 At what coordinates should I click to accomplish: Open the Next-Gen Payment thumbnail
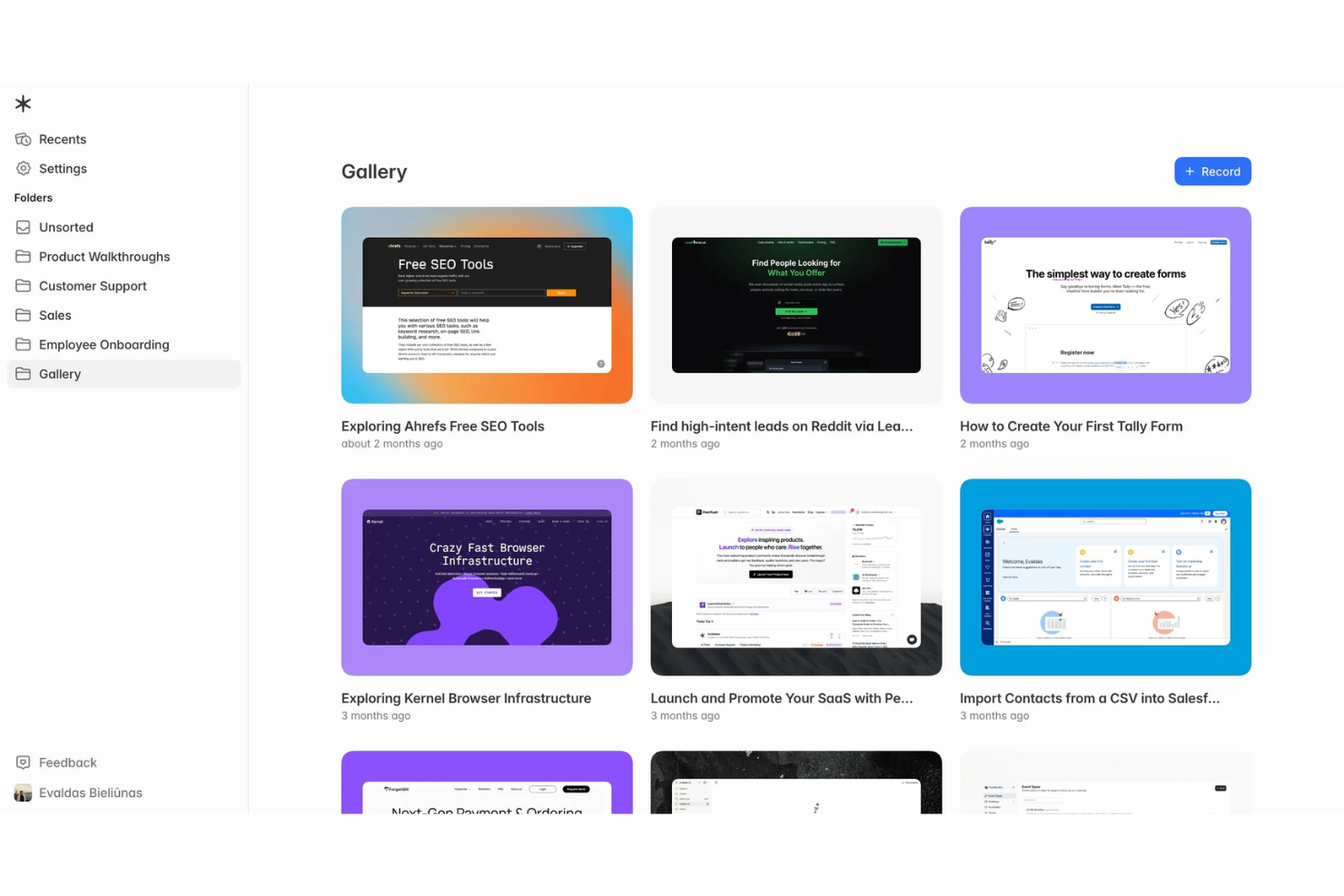487,783
